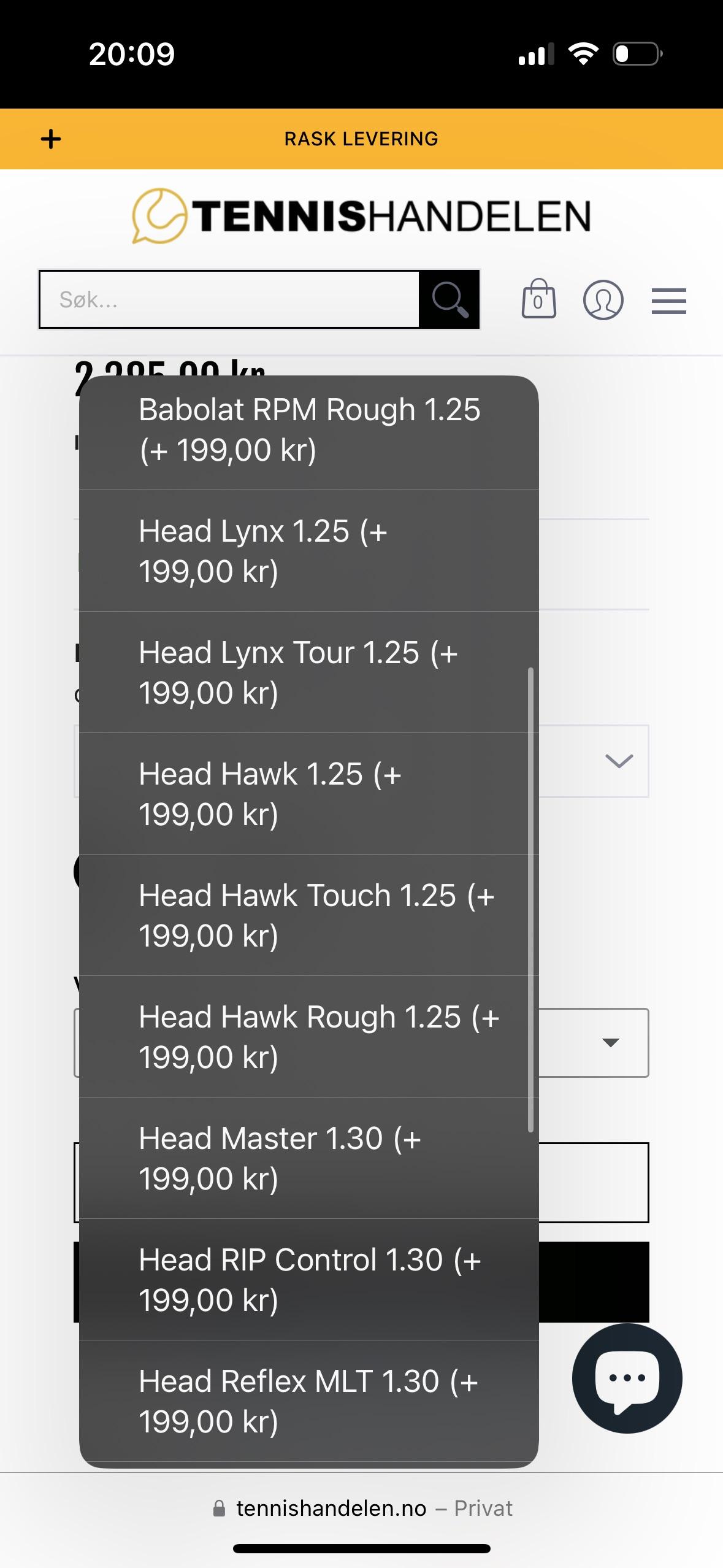Choose Head Master 1.30 option

(309, 1158)
